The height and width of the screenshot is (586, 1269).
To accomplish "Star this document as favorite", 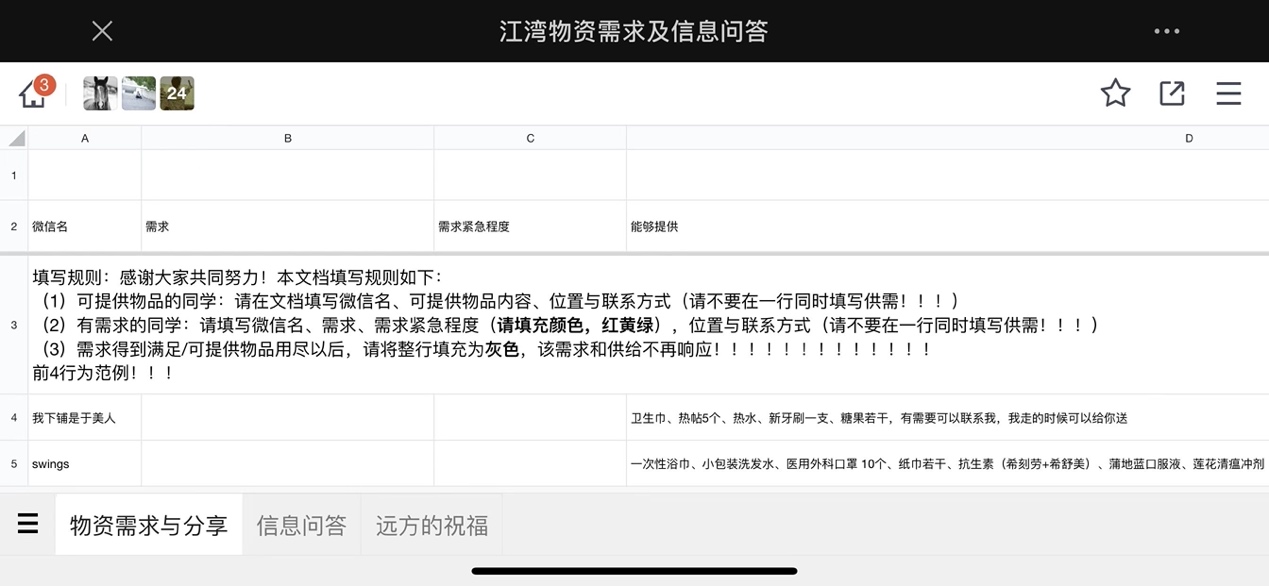I will coord(1115,93).
